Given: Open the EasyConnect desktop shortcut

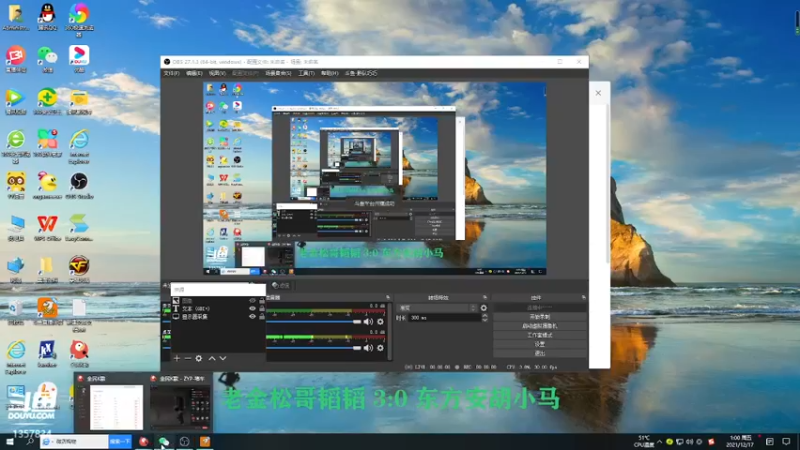Looking at the screenshot, I should click(x=79, y=228).
